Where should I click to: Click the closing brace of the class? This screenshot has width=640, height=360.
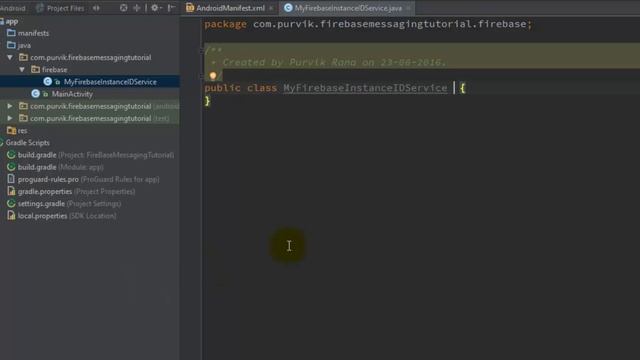click(207, 101)
